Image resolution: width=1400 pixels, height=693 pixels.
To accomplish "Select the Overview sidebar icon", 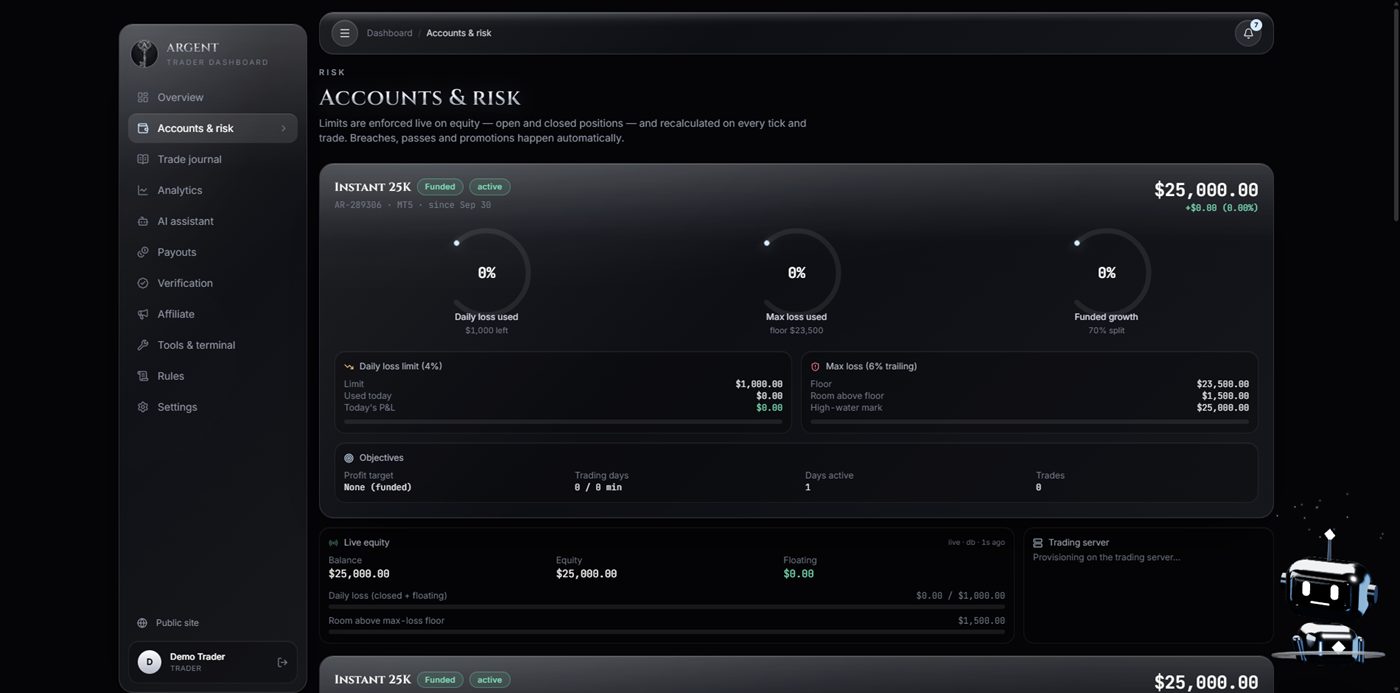I will [143, 97].
